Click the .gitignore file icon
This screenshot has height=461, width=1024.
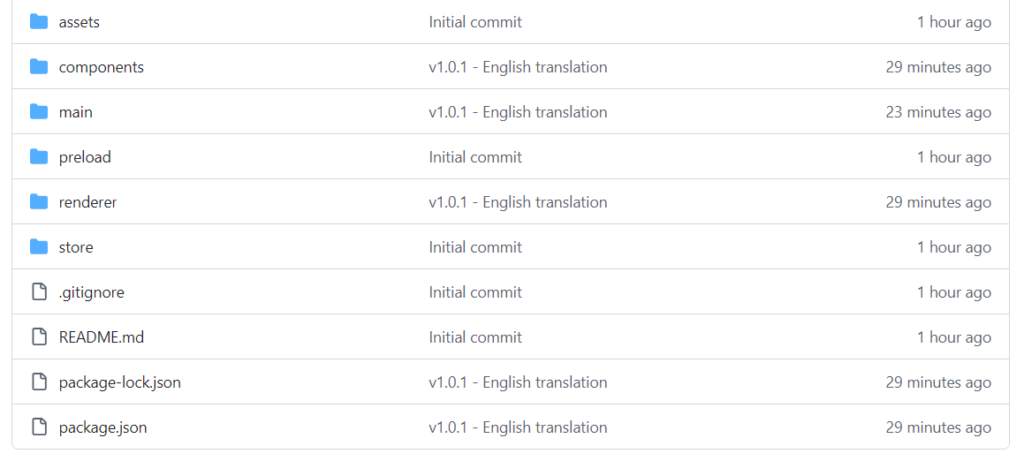(x=39, y=292)
